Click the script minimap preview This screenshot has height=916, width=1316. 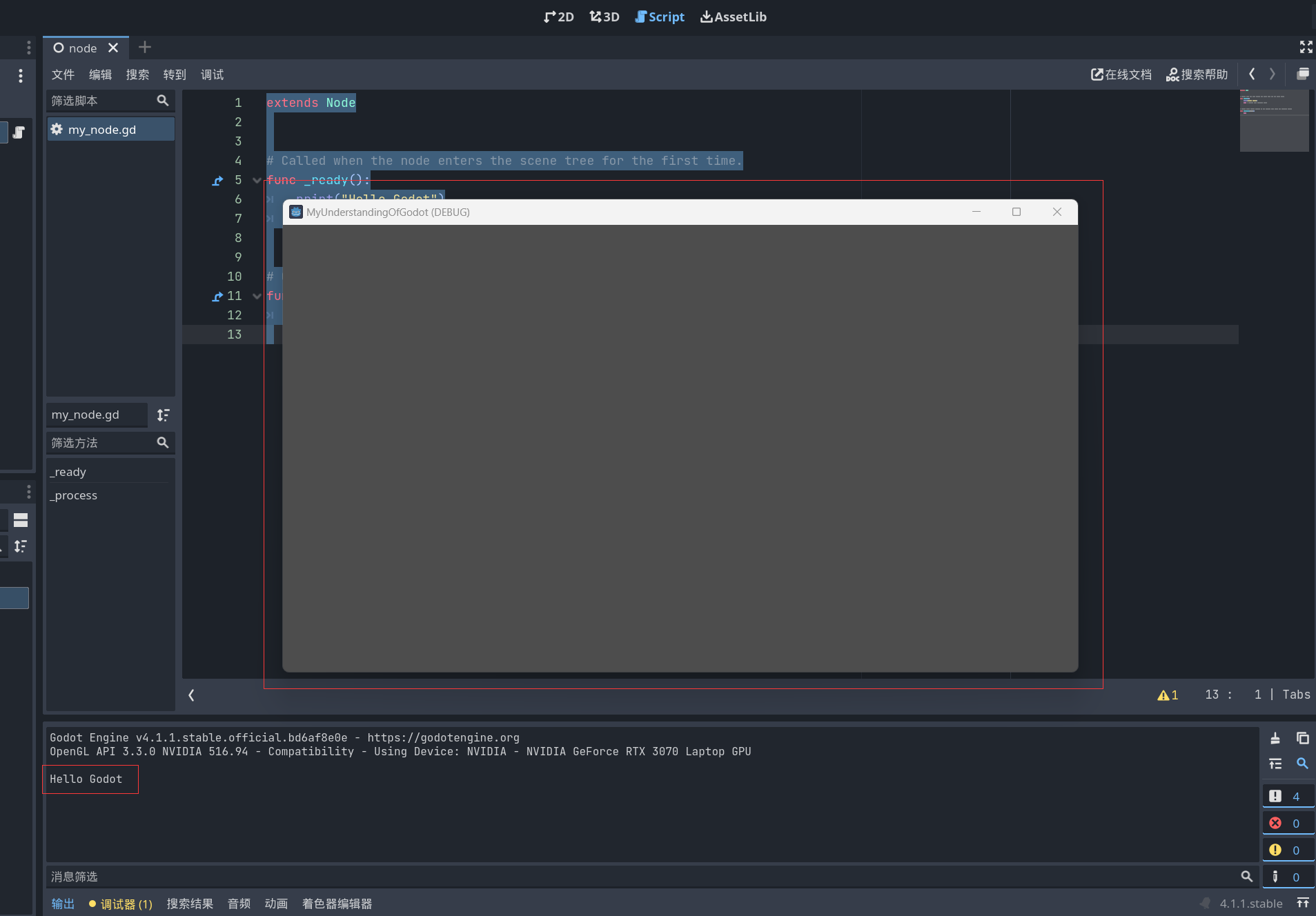tap(1274, 120)
